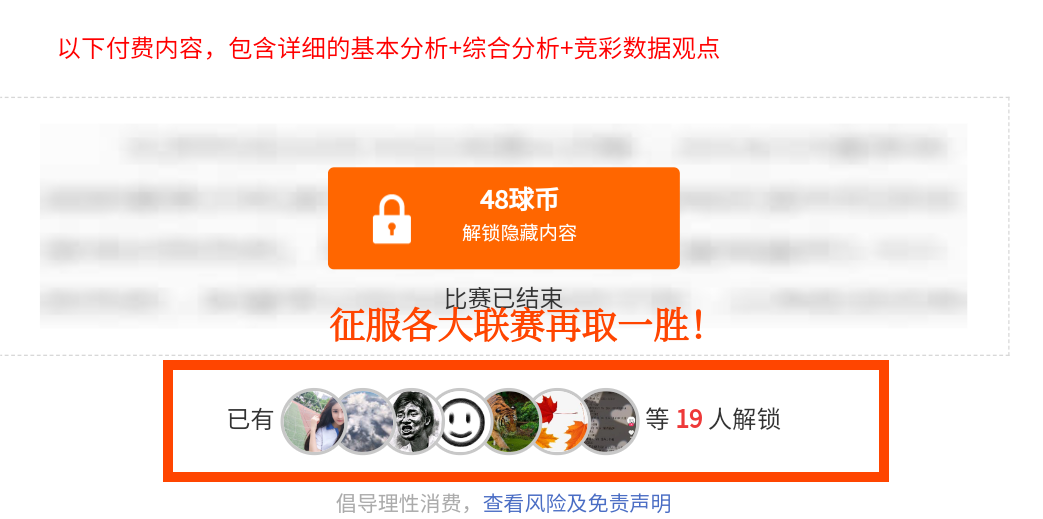Click the red 以下付费内容 heading line
Screen dimensions: 1043x519
point(389,49)
